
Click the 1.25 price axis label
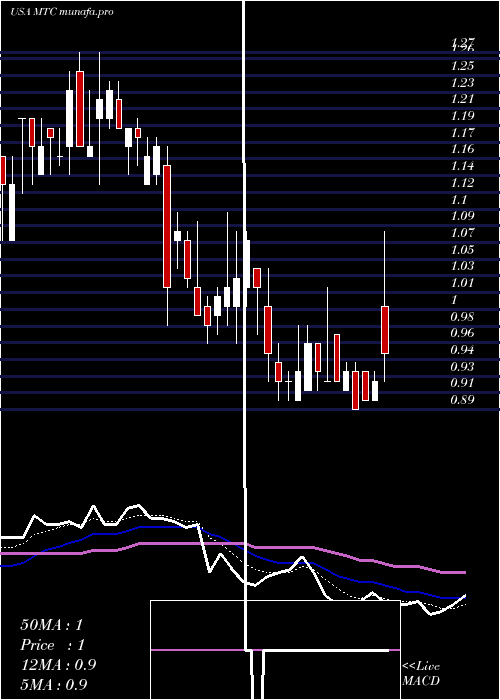pyautogui.click(x=462, y=66)
